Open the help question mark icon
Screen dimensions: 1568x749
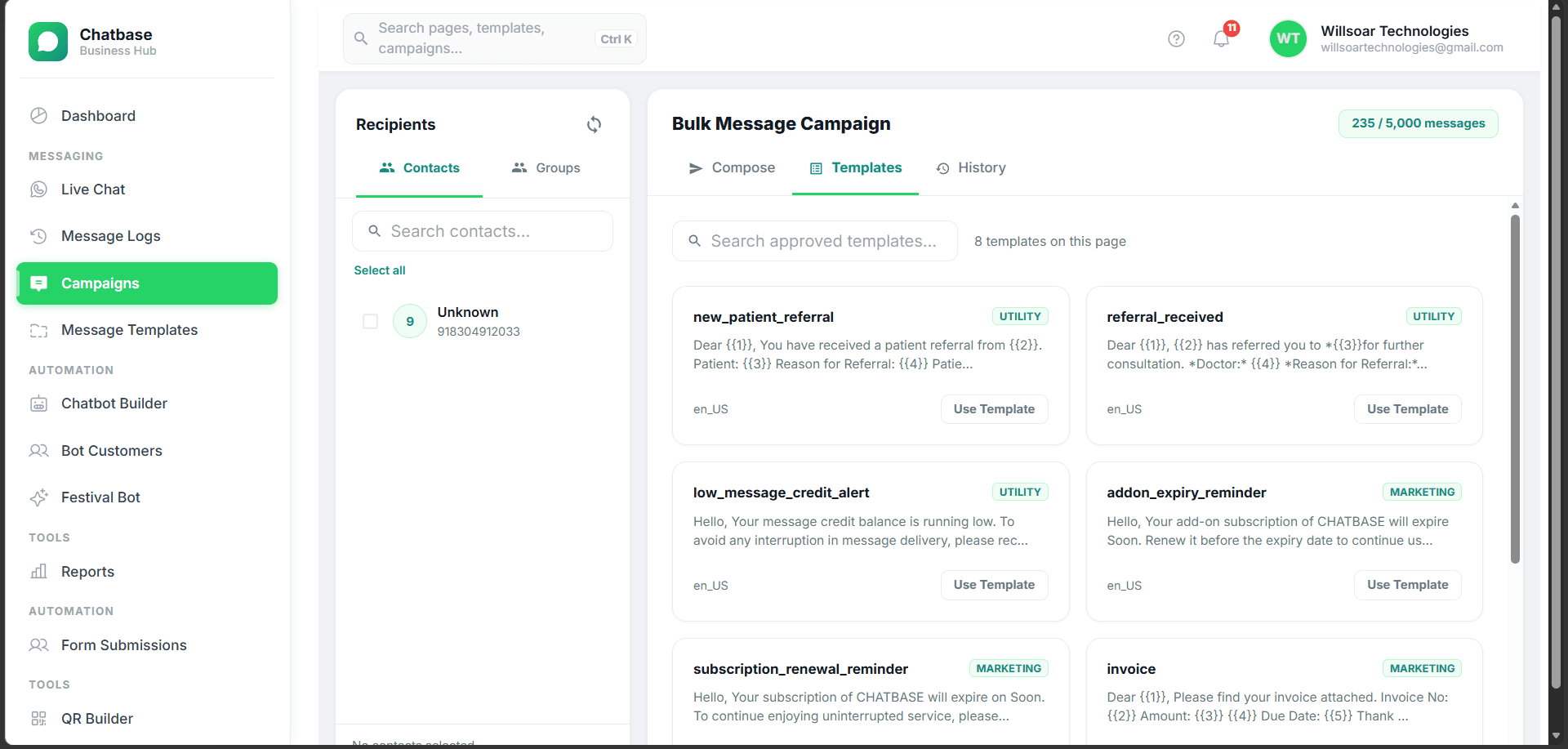point(1176,38)
